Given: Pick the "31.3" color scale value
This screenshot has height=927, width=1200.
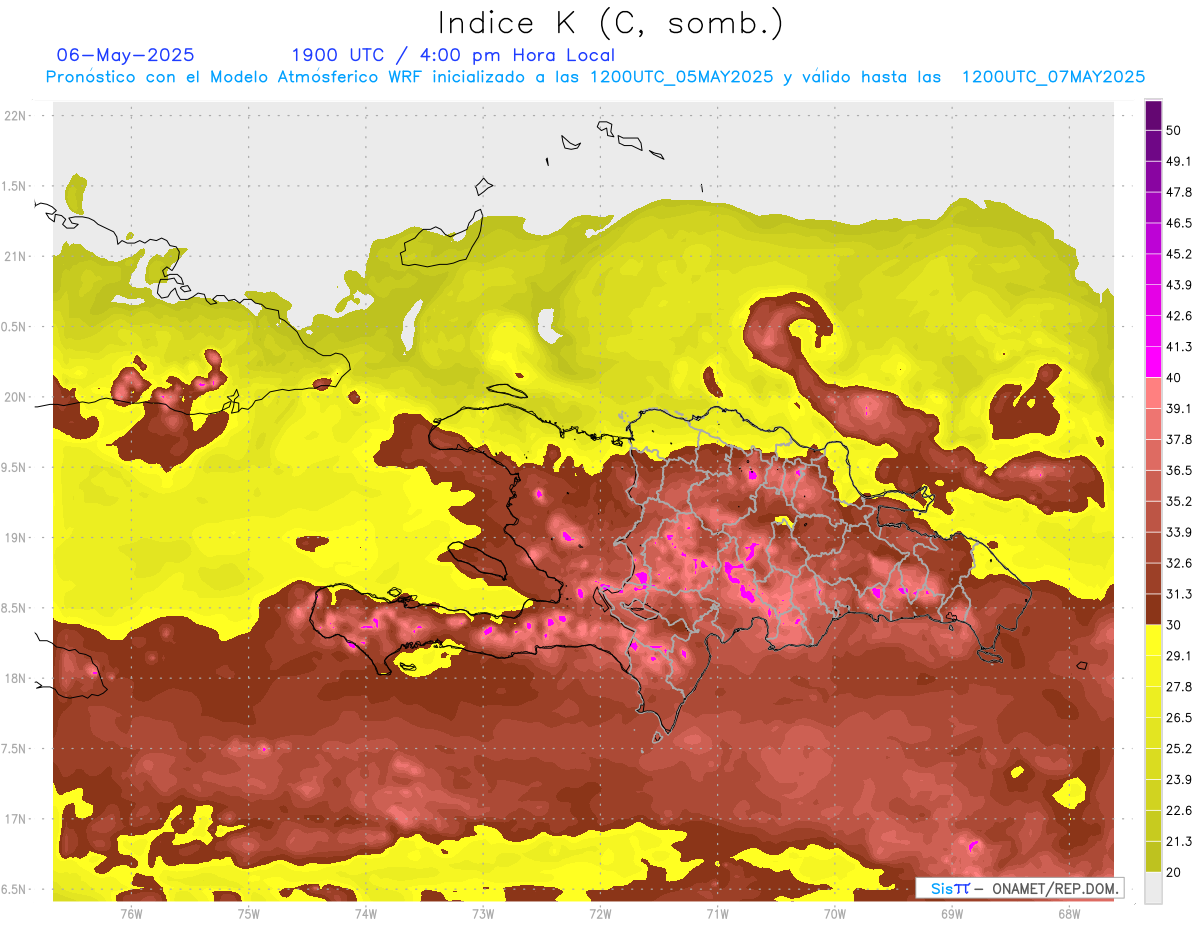Looking at the screenshot, I should pyautogui.click(x=1179, y=594).
